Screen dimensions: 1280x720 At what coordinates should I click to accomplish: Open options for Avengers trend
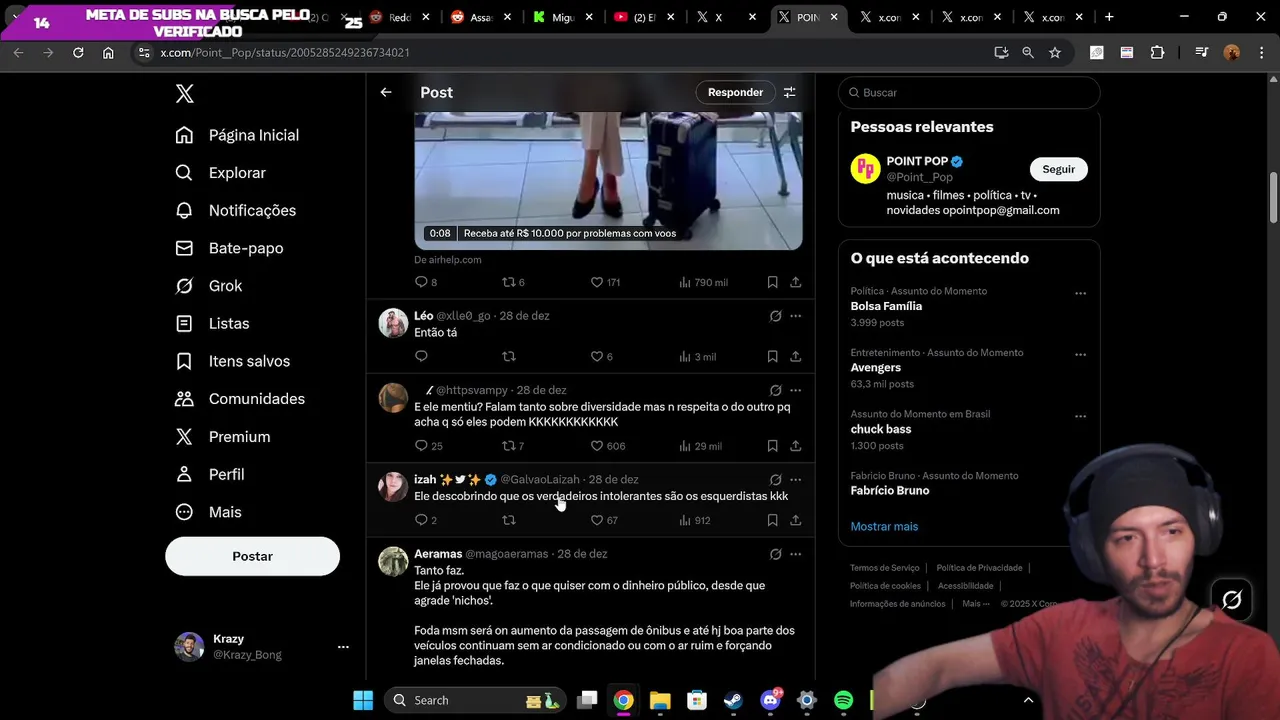click(1080, 355)
